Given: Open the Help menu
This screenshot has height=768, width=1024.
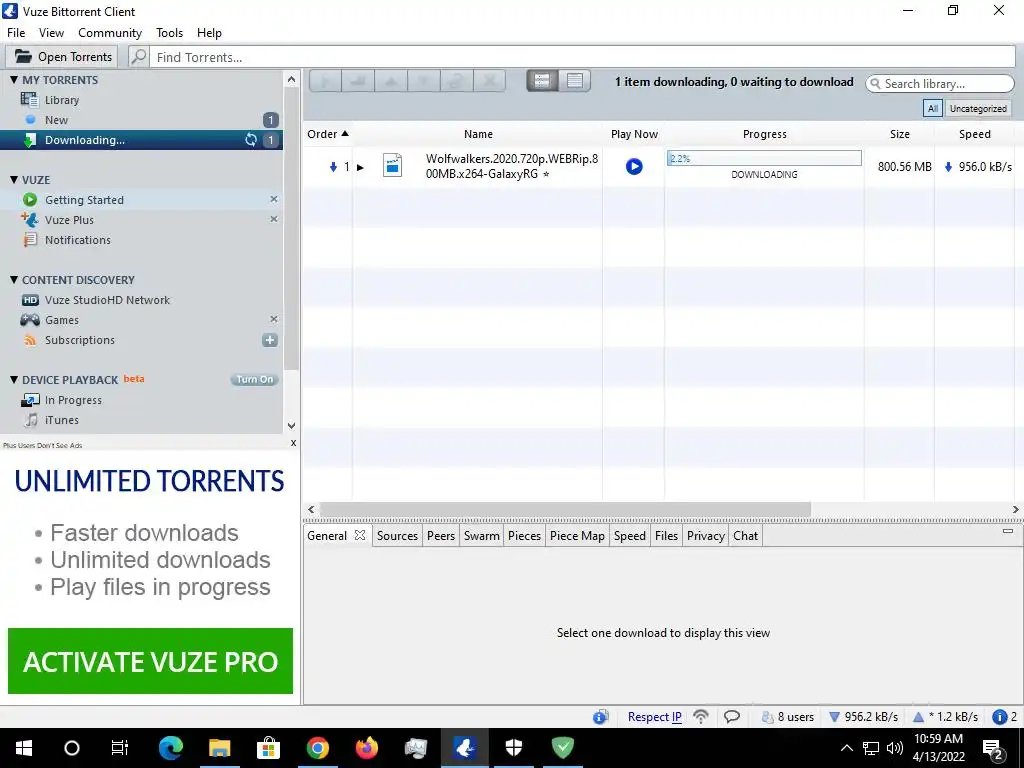Looking at the screenshot, I should click(209, 33).
